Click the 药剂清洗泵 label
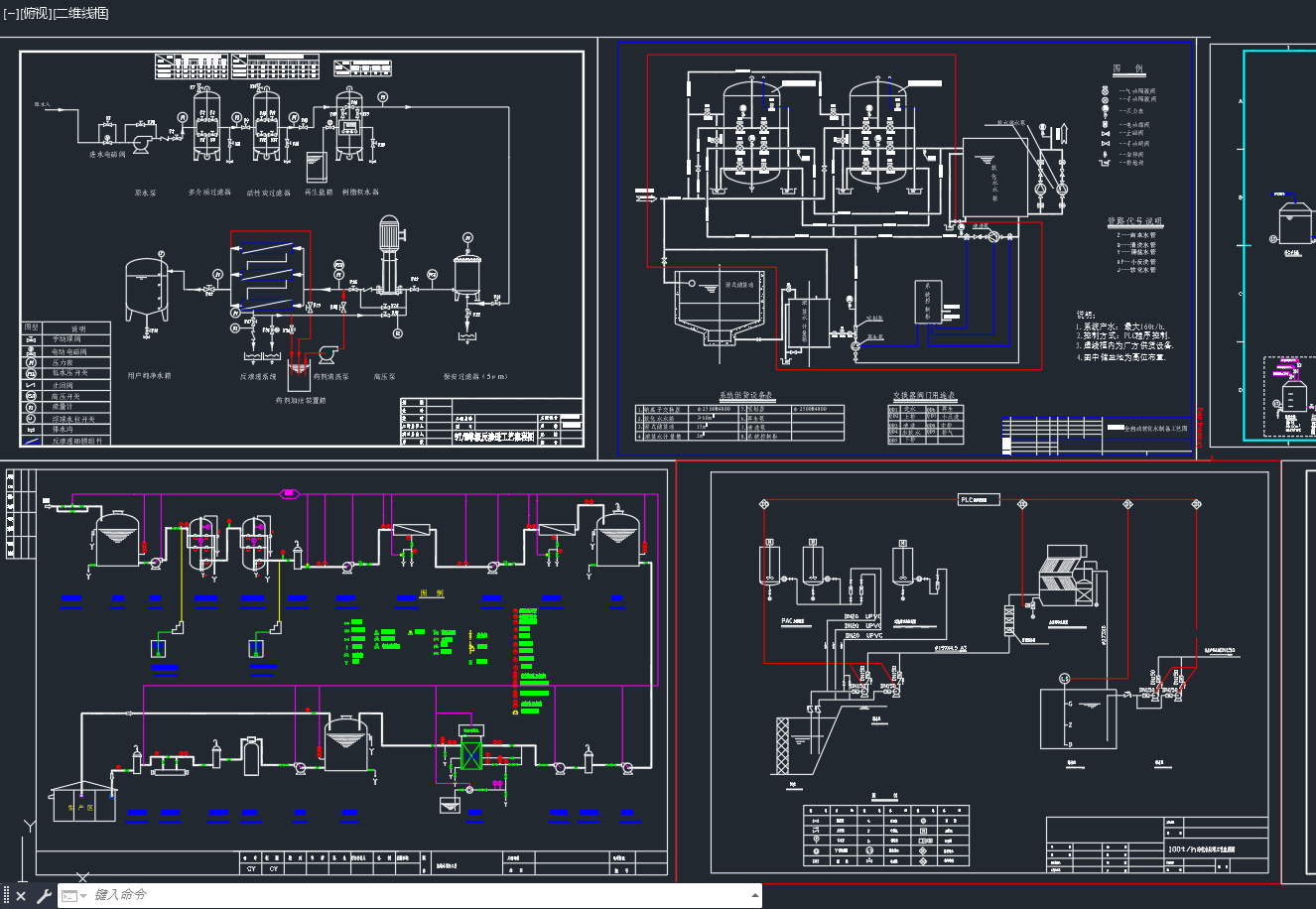Viewport: 1316px width, 909px height. click(x=331, y=377)
